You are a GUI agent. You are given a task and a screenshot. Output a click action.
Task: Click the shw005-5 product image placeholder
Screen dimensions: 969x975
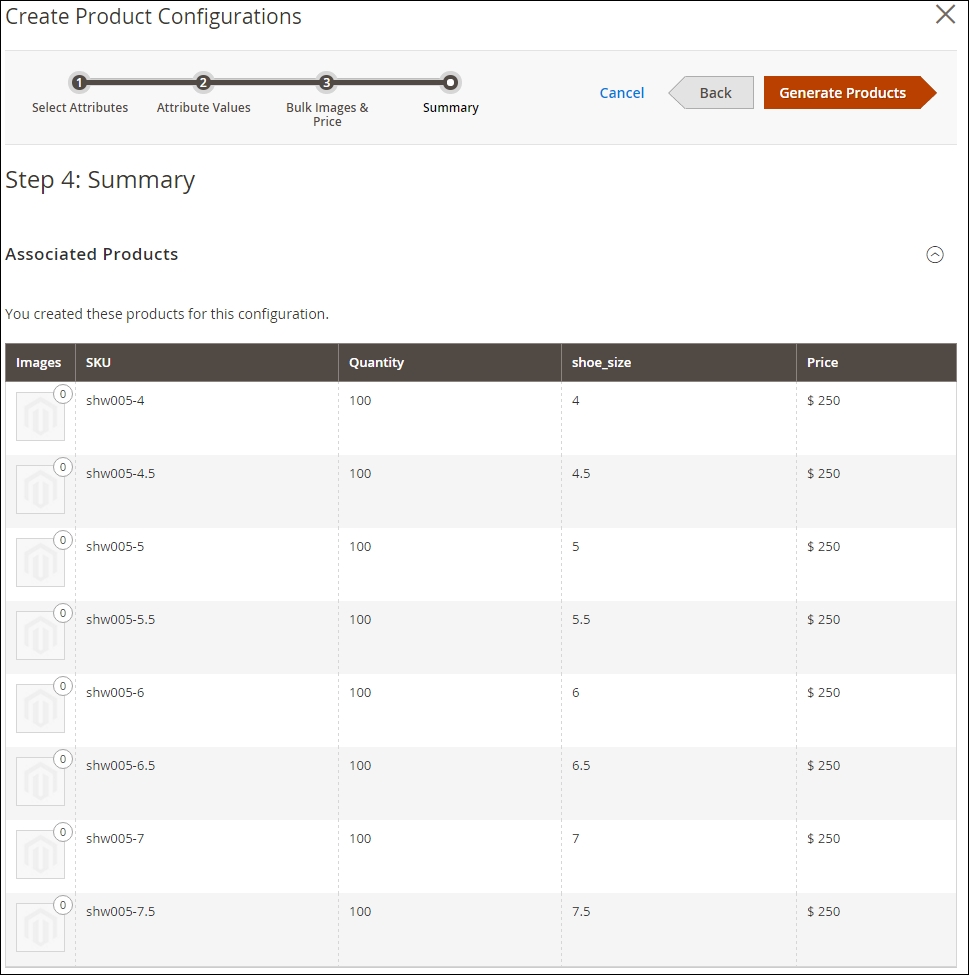tap(40, 562)
